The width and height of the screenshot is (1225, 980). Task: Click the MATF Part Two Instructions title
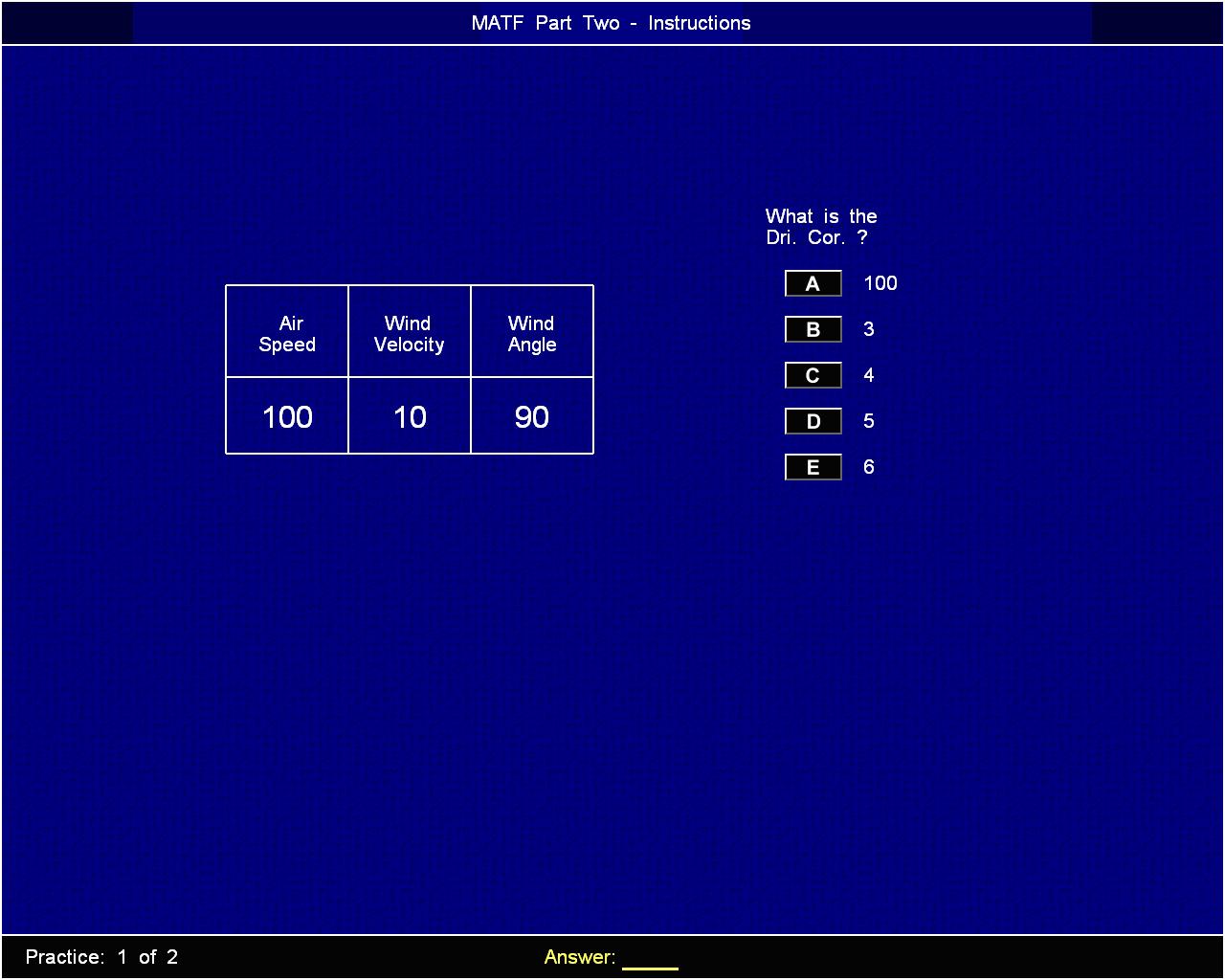(611, 23)
